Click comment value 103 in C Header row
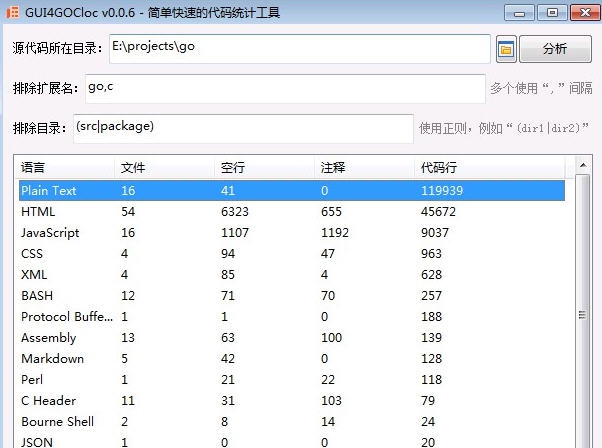The image size is (602, 448). pos(331,401)
